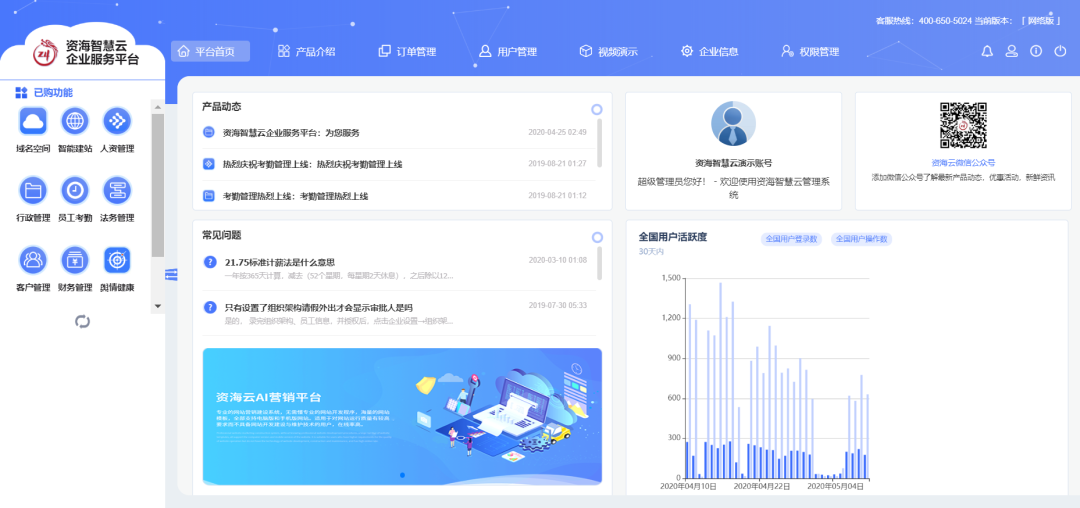Click the notification bell icon

[987, 51]
